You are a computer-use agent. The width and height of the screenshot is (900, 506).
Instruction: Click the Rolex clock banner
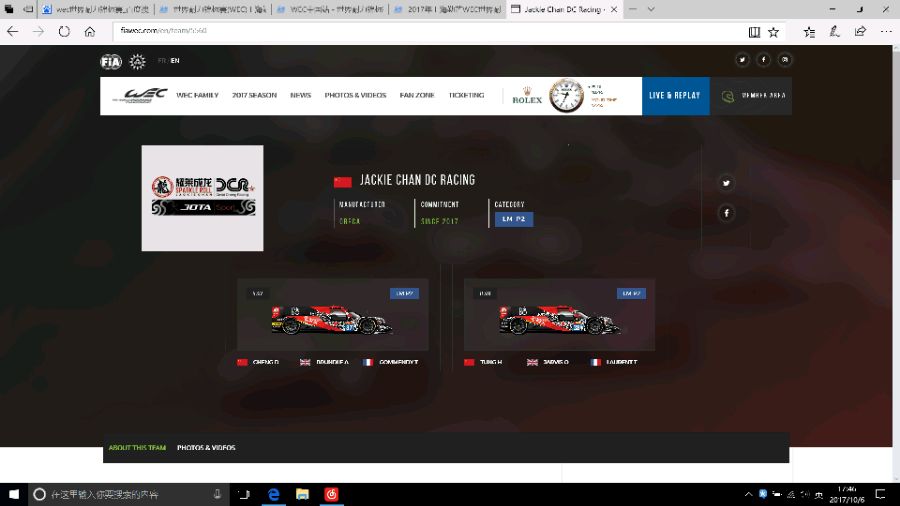tap(565, 96)
